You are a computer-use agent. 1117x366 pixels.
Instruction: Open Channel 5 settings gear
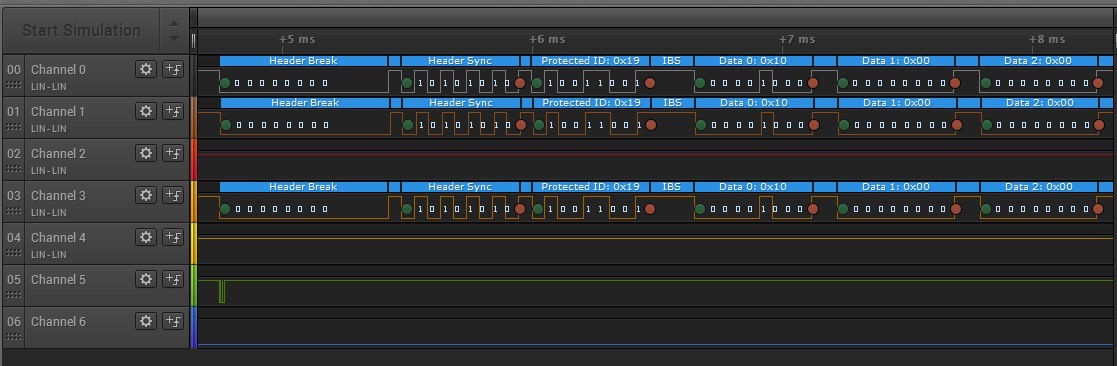146,279
